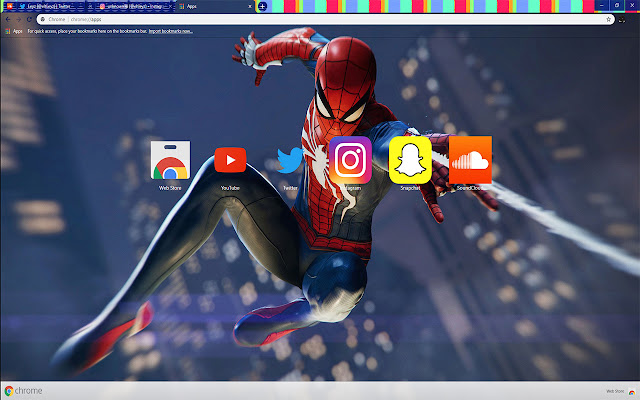
Task: Open the profile icon beside address bar
Action: click(622, 20)
